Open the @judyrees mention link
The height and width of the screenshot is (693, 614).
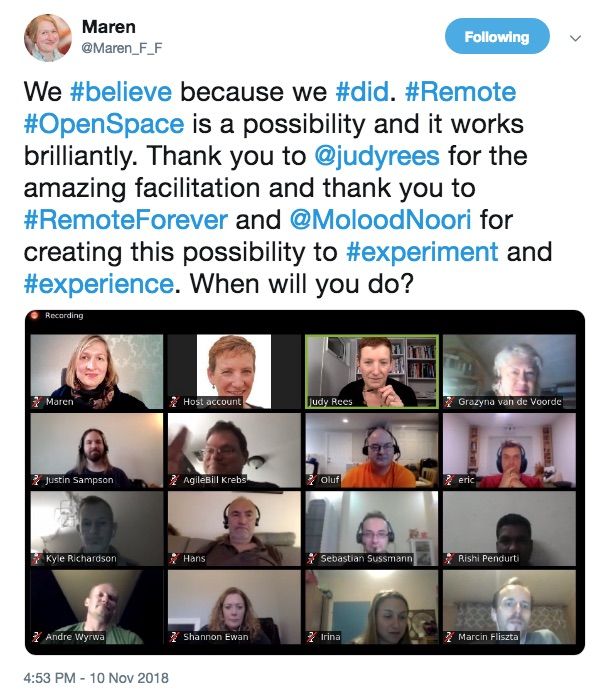(377, 156)
